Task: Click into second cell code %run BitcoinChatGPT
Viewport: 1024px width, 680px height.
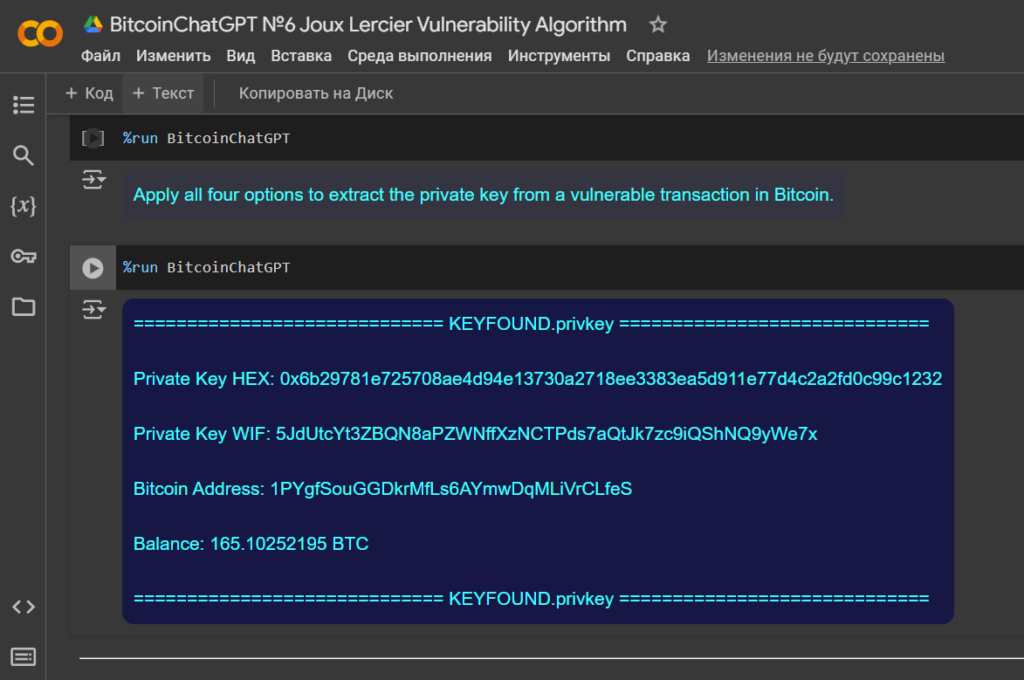Action: (x=206, y=267)
